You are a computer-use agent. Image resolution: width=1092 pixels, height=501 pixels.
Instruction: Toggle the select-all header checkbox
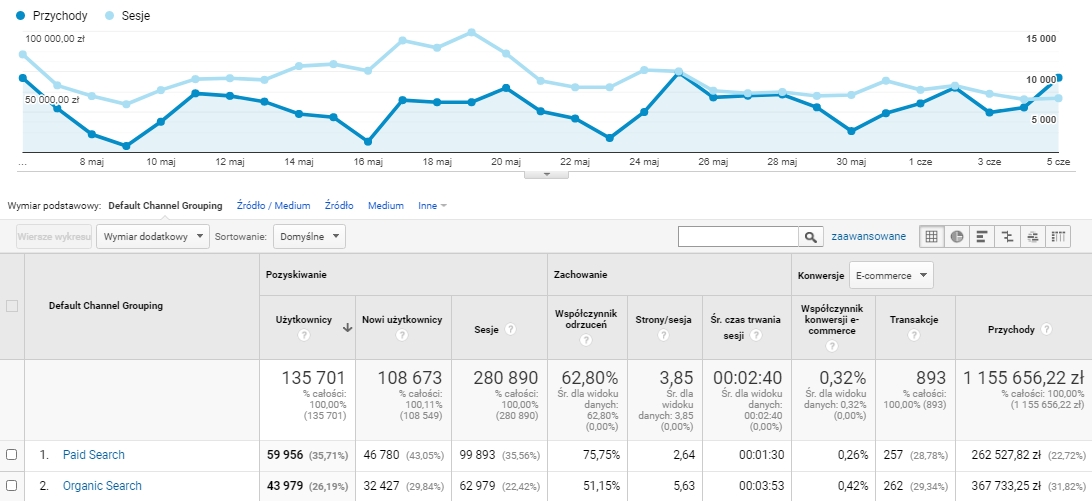pyautogui.click(x=11, y=306)
